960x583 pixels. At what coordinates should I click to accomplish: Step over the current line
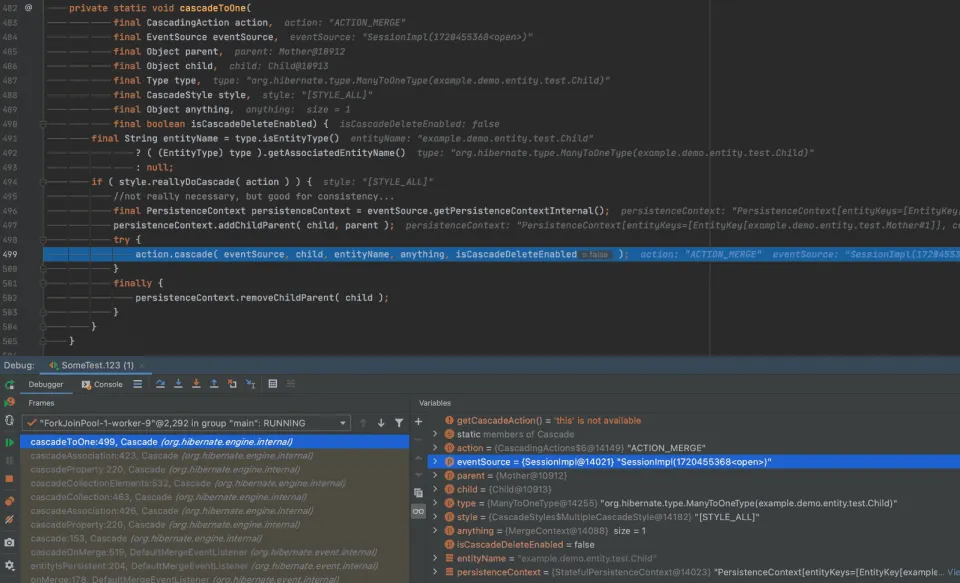[x=160, y=384]
